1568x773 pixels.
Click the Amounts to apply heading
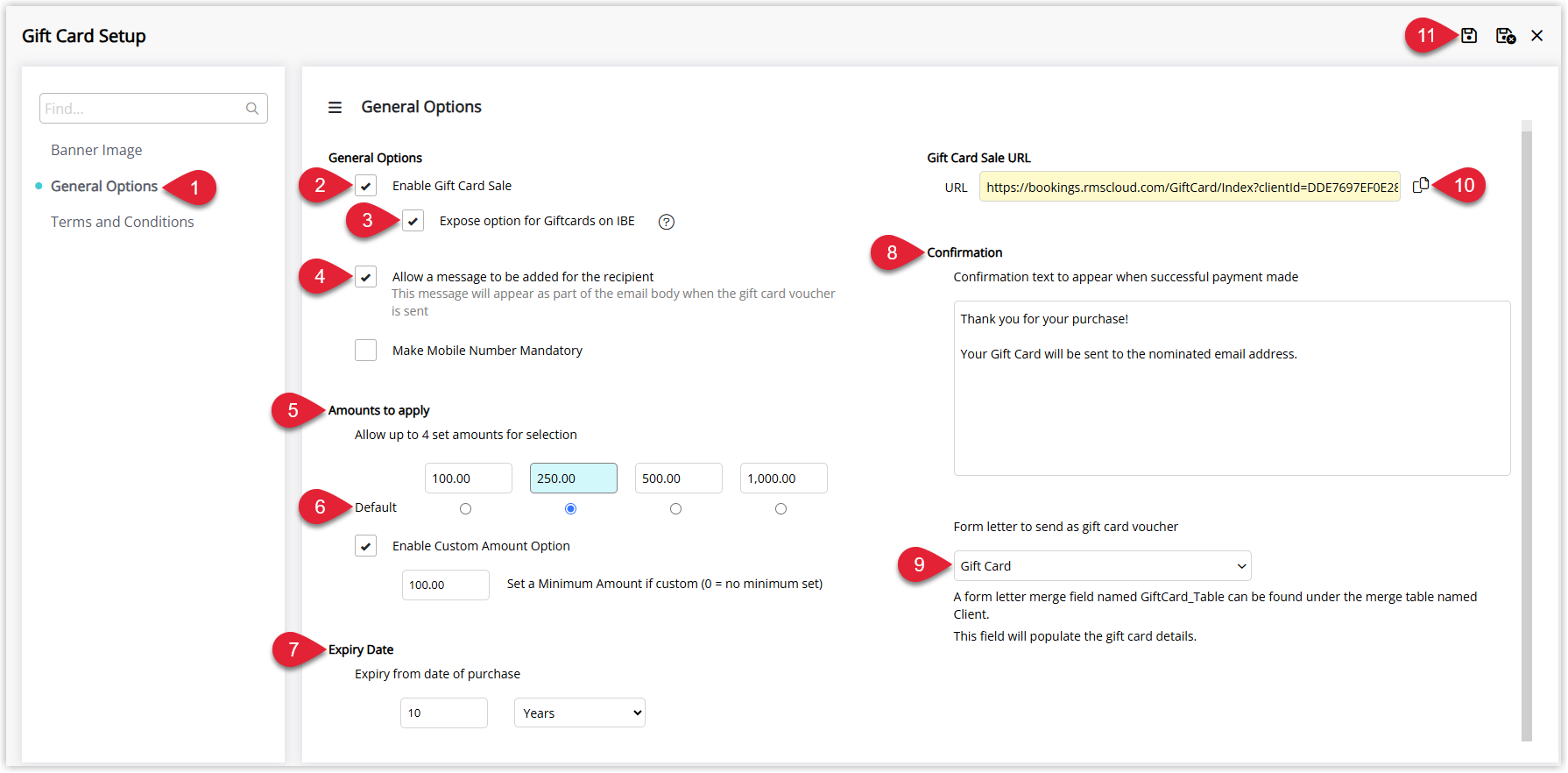[x=379, y=410]
